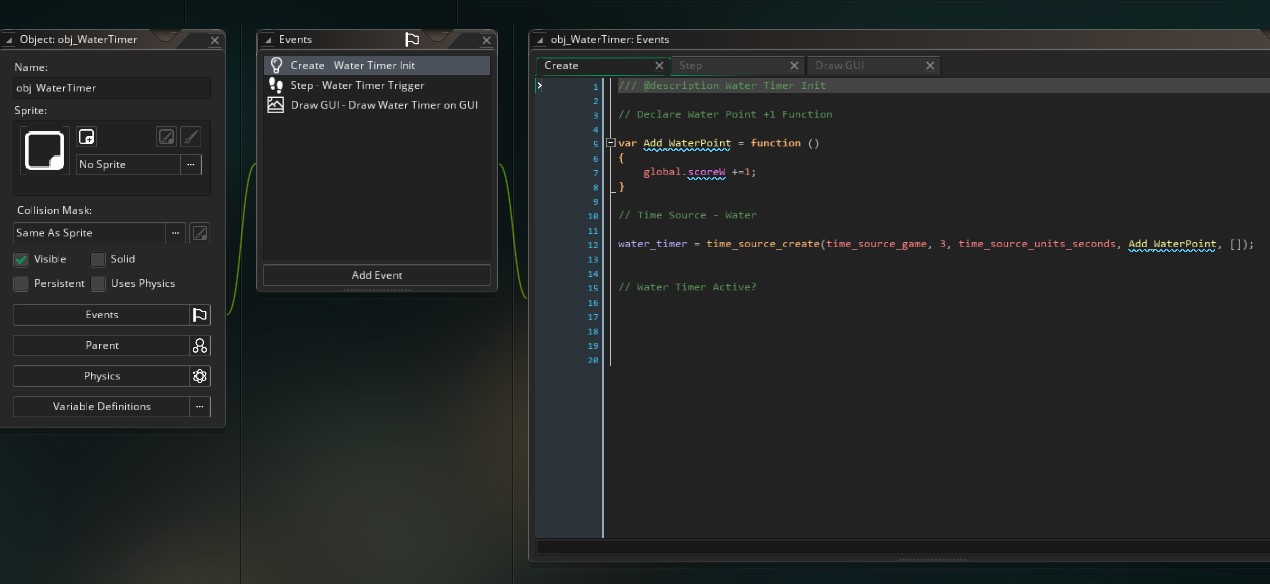1270x584 pixels.
Task: Click the lightbulb Create event icon
Action: 276,65
